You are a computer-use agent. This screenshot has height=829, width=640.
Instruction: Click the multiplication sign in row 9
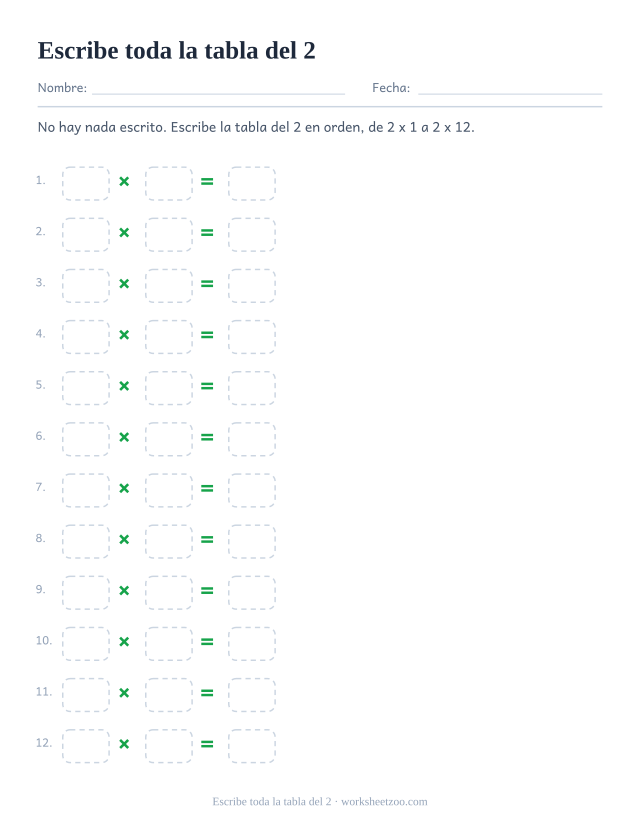tap(124, 591)
